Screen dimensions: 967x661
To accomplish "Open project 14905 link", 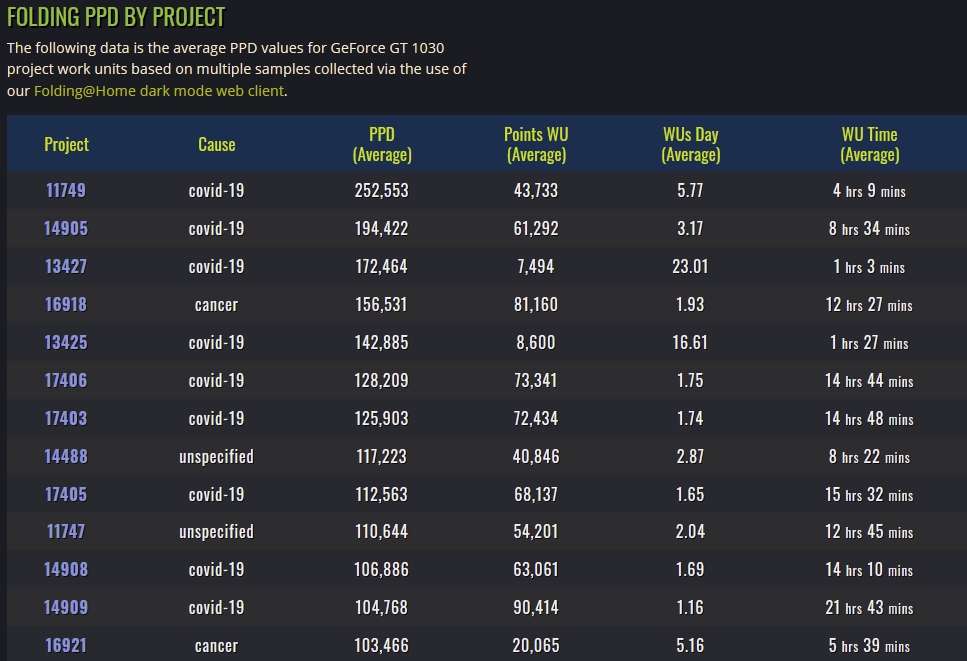I will point(66,228).
